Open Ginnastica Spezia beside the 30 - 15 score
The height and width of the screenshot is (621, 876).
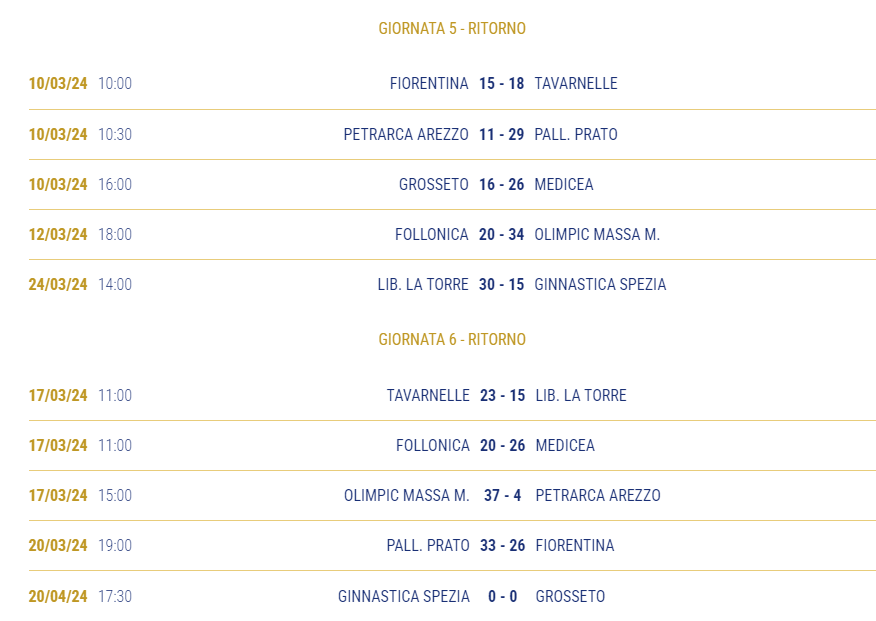(x=600, y=285)
